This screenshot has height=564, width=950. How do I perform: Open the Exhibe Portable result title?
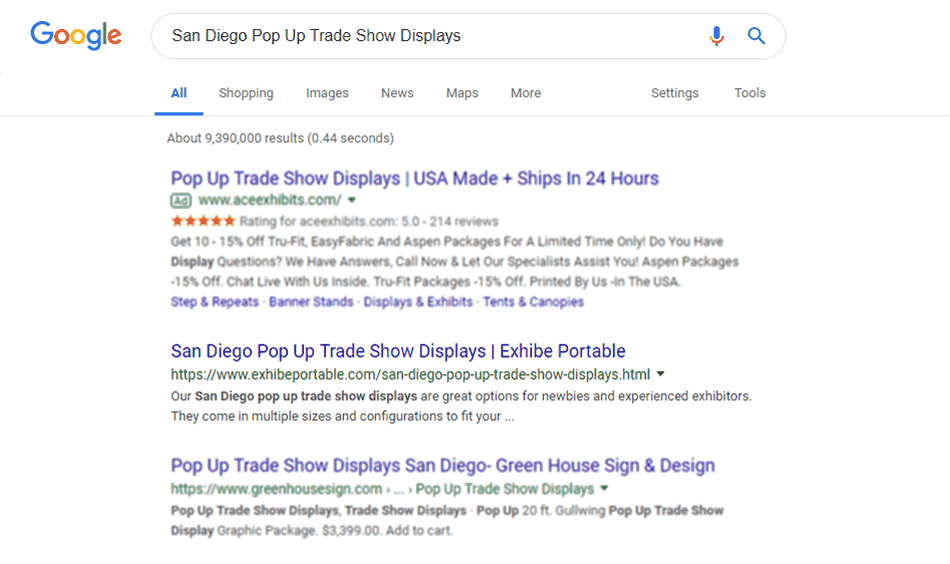398,351
